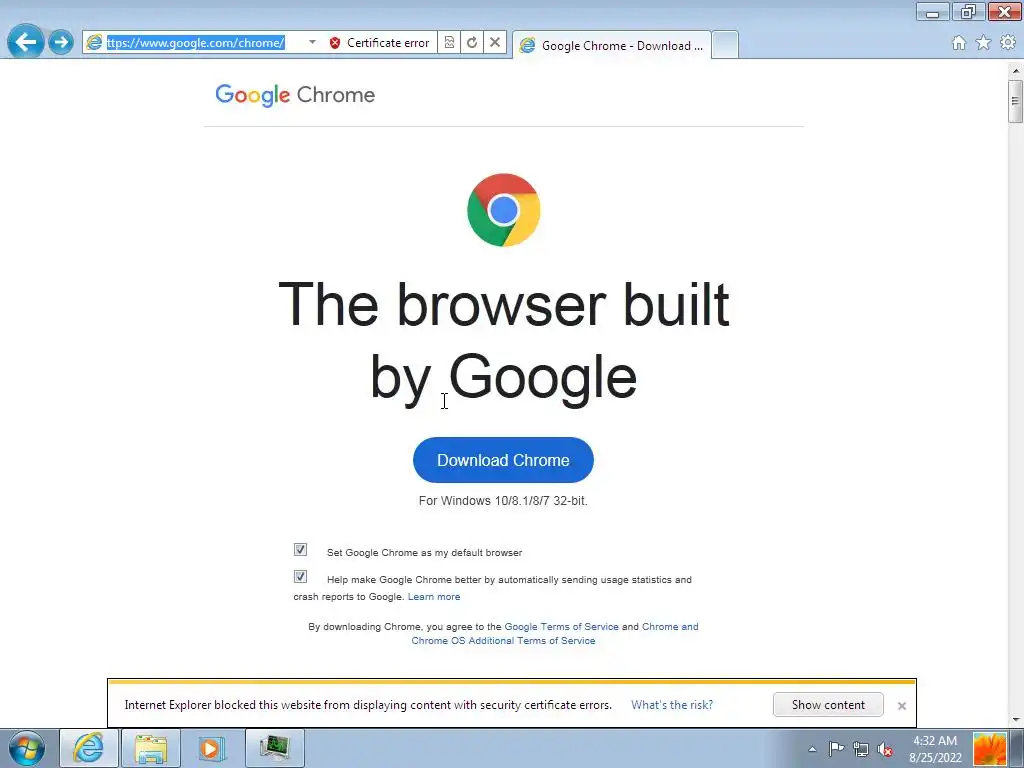The height and width of the screenshot is (768, 1024).
Task: Open Chrome and Chrome OS Additional Terms link
Action: (x=555, y=633)
